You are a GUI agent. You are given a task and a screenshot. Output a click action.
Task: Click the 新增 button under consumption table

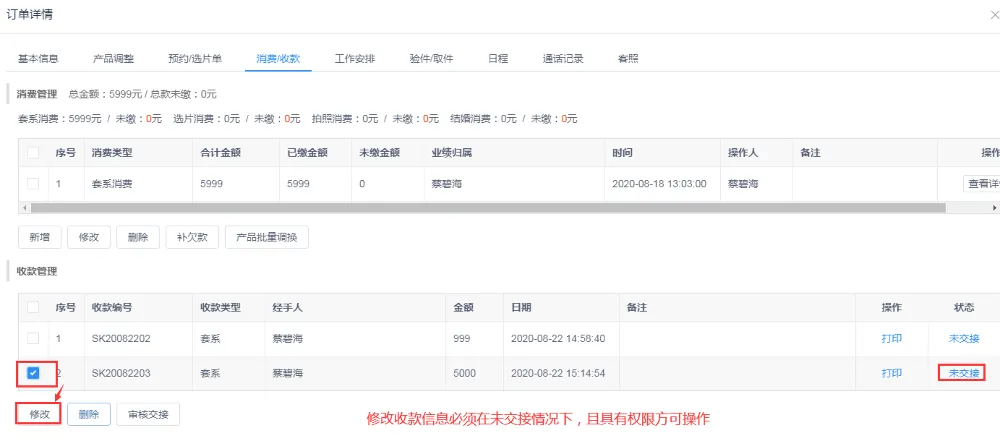(x=39, y=237)
